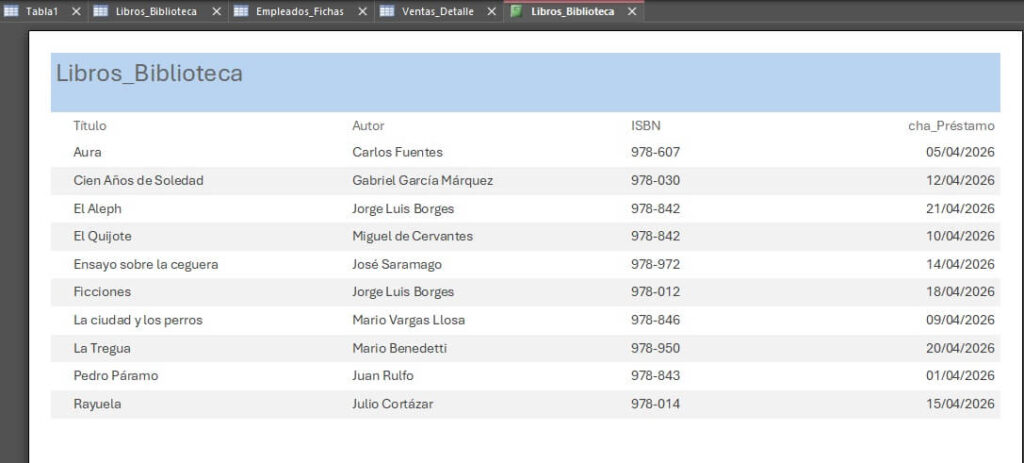The height and width of the screenshot is (463, 1024).
Task: Click loan date 20/04/2026
Action: click(x=961, y=348)
